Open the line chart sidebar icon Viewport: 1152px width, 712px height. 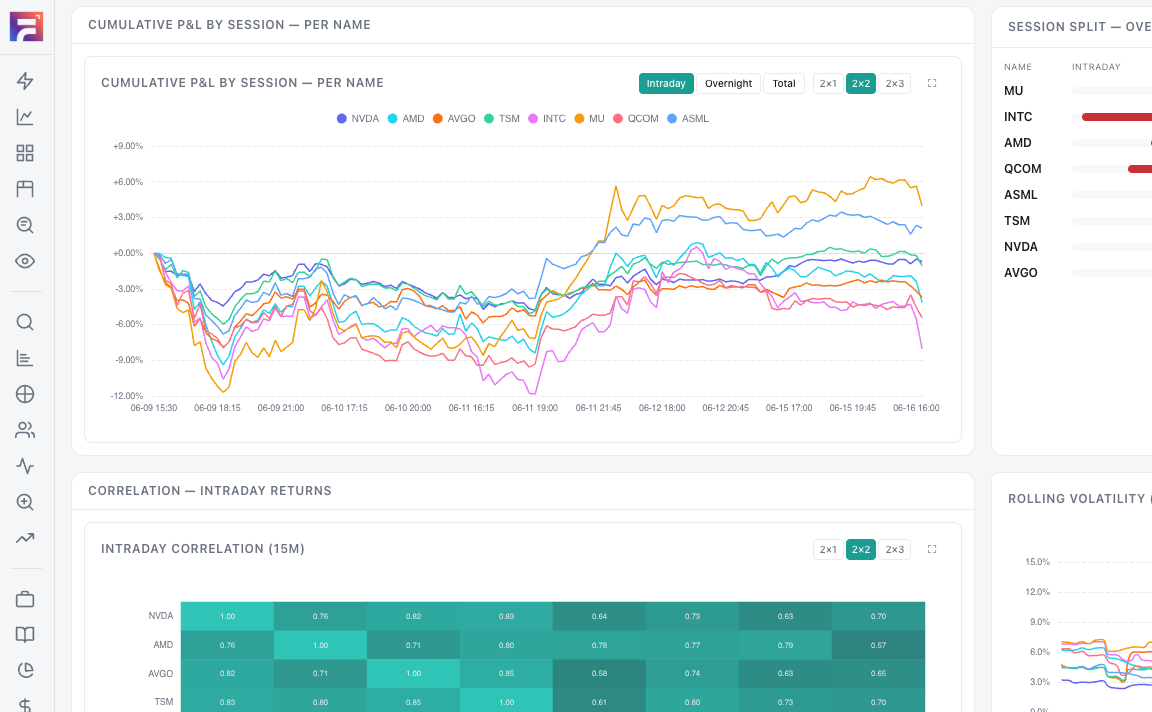tap(25, 117)
